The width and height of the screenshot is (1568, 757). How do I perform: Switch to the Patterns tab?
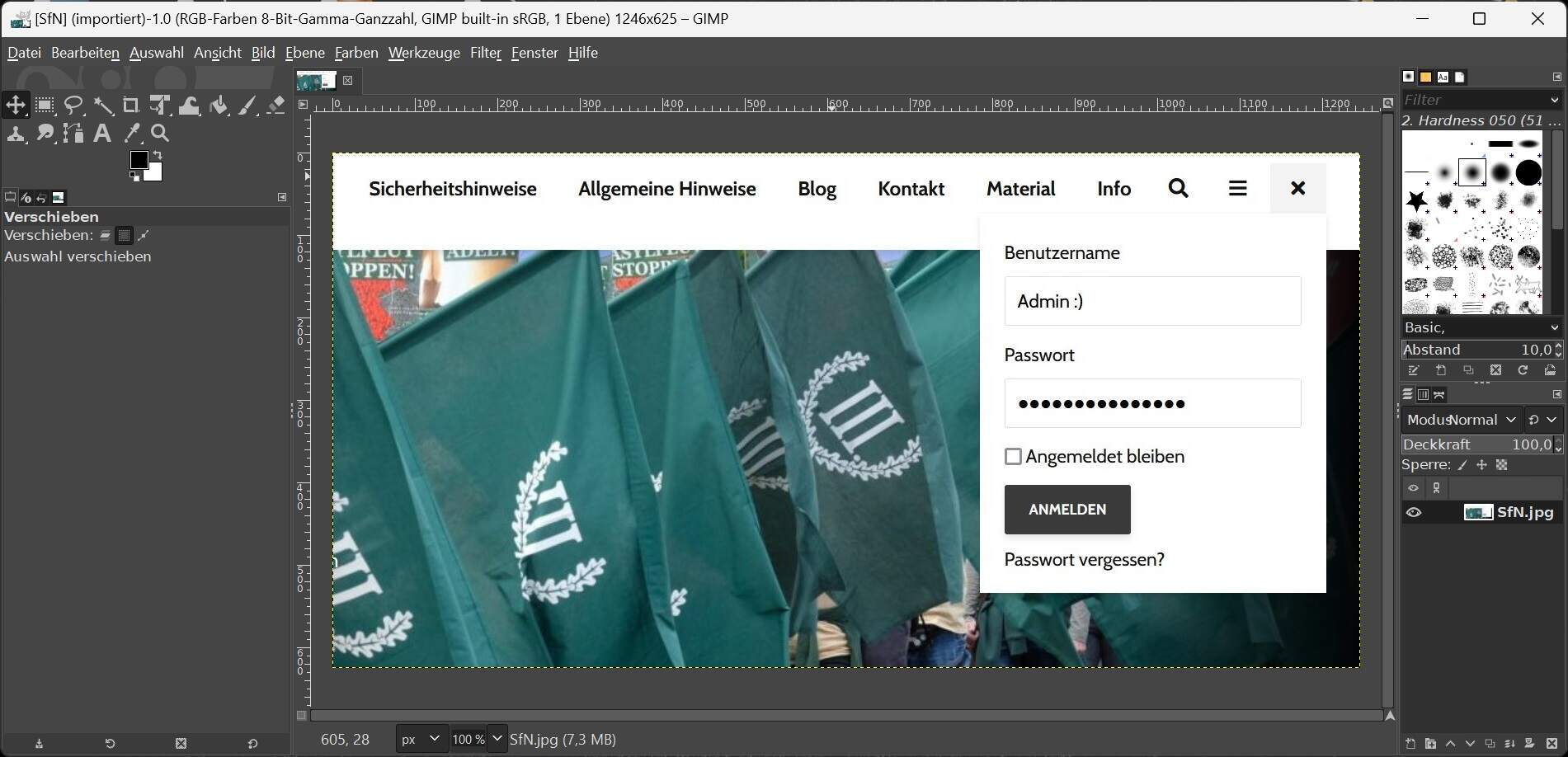[1425, 77]
